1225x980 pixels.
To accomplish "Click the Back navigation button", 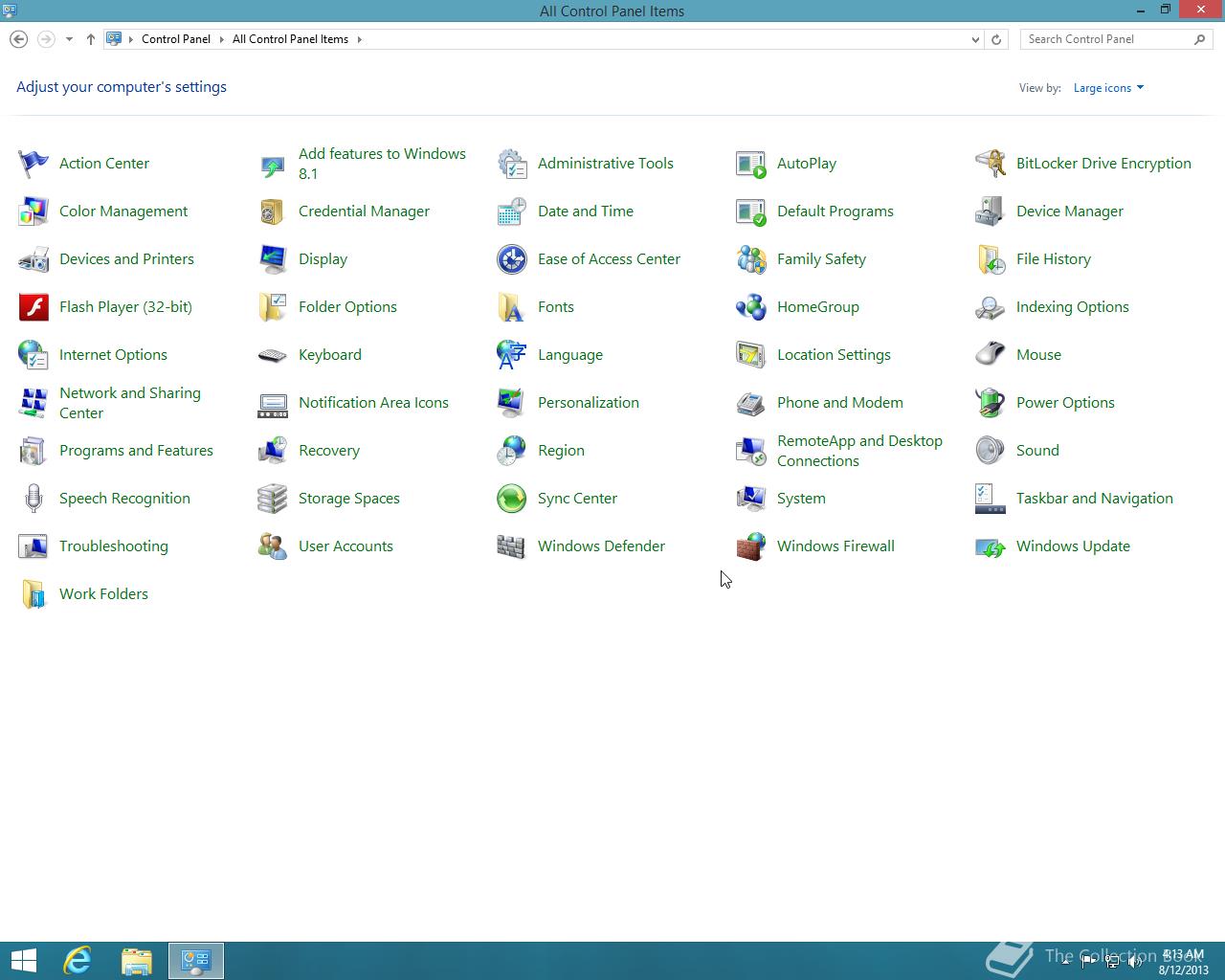I will click(18, 39).
